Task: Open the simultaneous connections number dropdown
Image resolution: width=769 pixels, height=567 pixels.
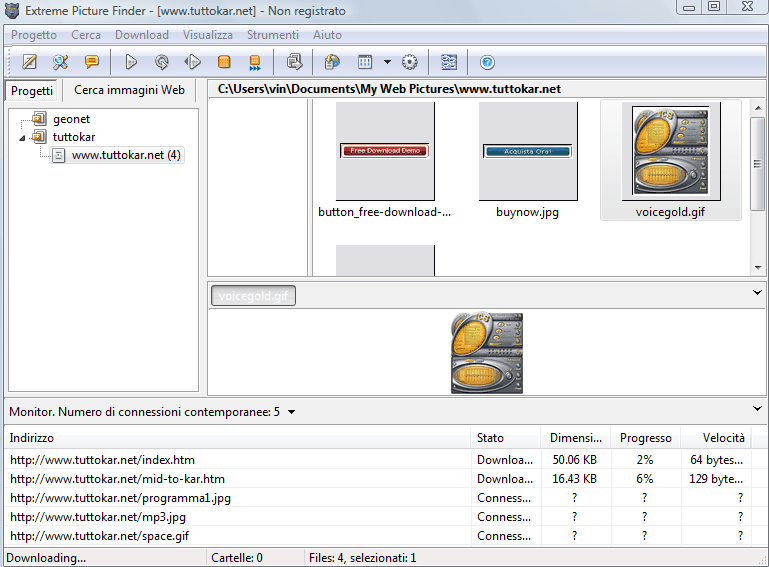Action: 290,411
